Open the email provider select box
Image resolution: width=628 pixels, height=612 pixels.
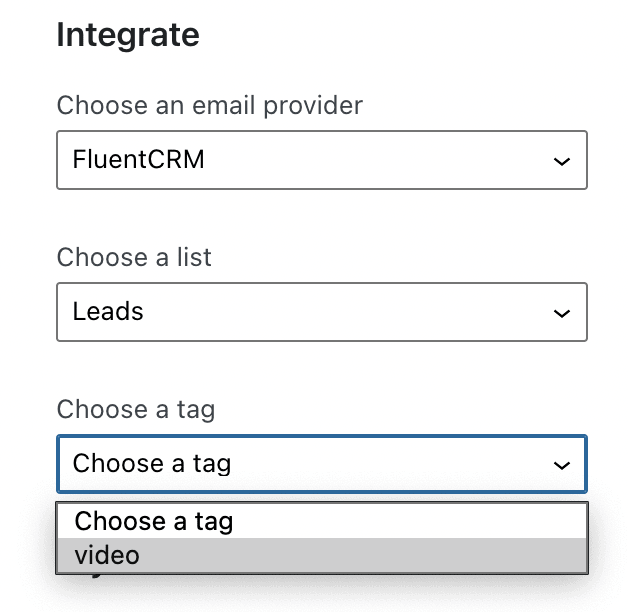click(322, 160)
